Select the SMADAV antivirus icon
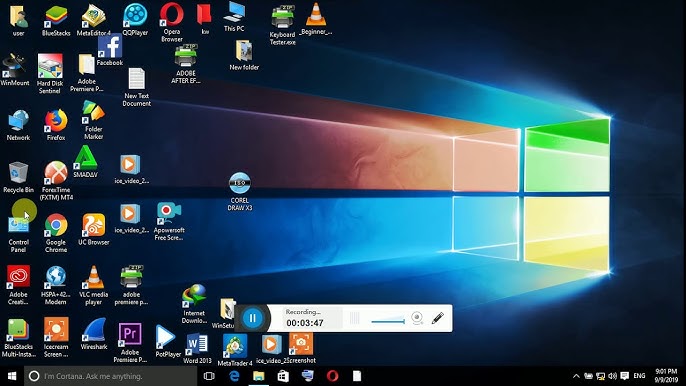Image resolution: width=686 pixels, height=386 pixels. pyautogui.click(x=85, y=162)
